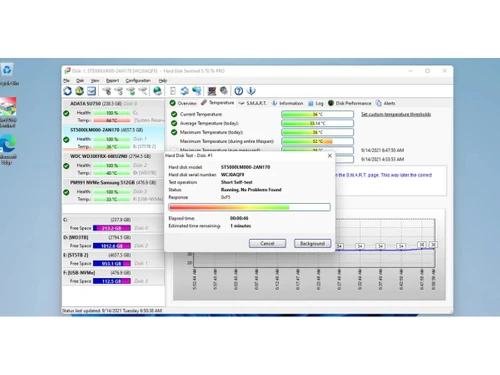Open the Configuration menu
This screenshot has width=500, height=375.
pyautogui.click(x=138, y=80)
